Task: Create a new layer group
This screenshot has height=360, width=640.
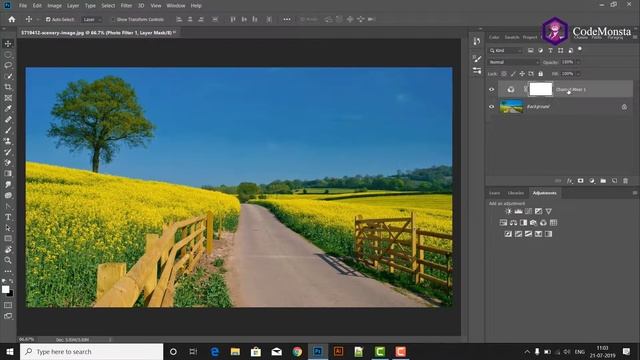Action: pos(603,180)
